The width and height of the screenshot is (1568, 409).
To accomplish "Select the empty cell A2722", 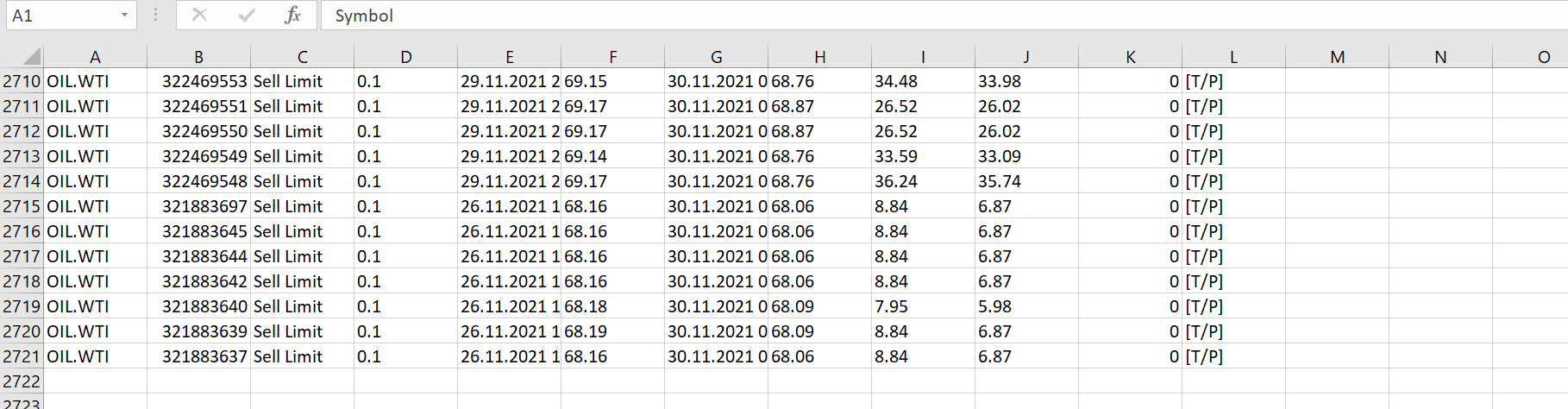I will (x=95, y=381).
